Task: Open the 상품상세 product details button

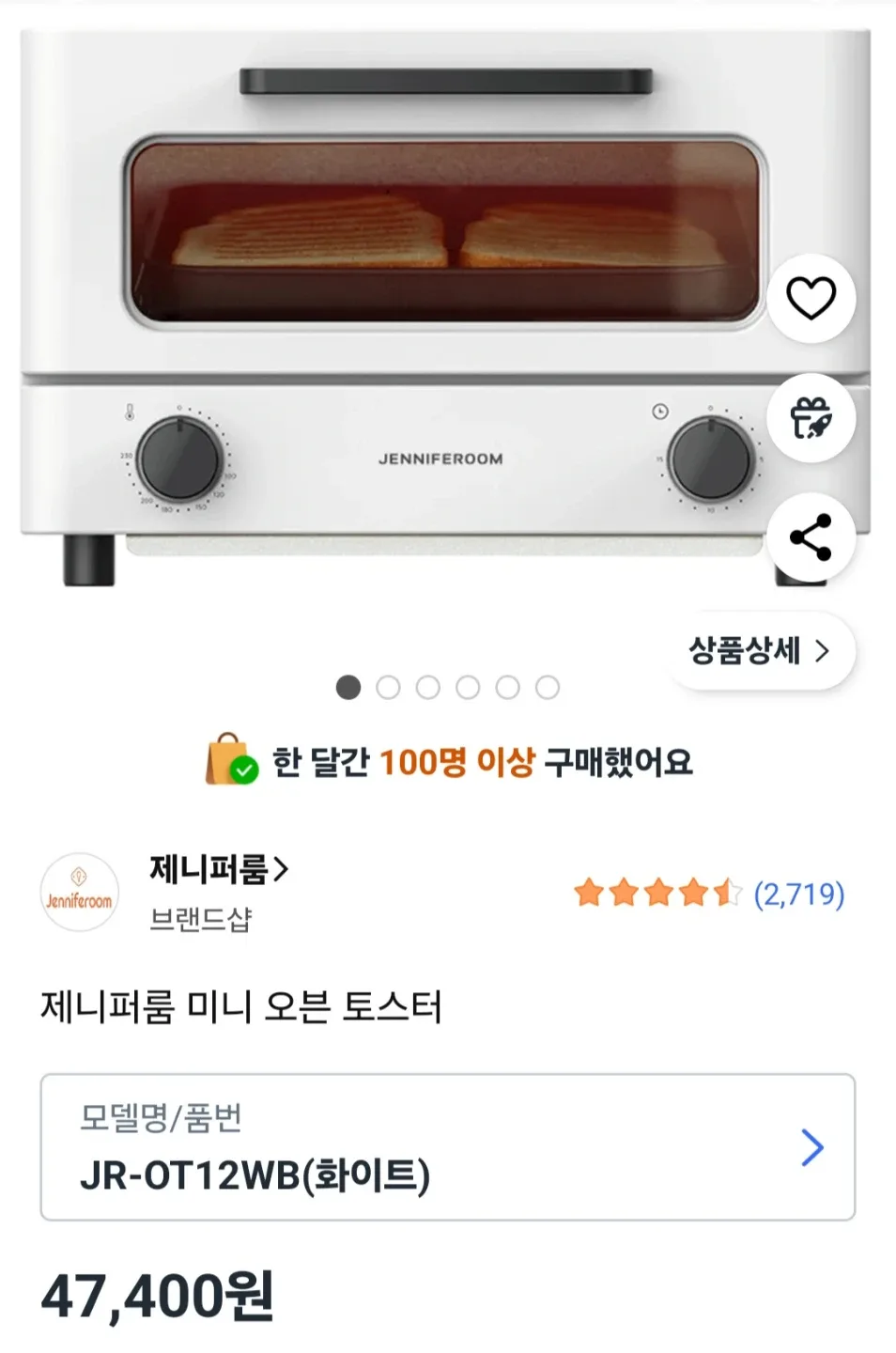Action: (759, 650)
